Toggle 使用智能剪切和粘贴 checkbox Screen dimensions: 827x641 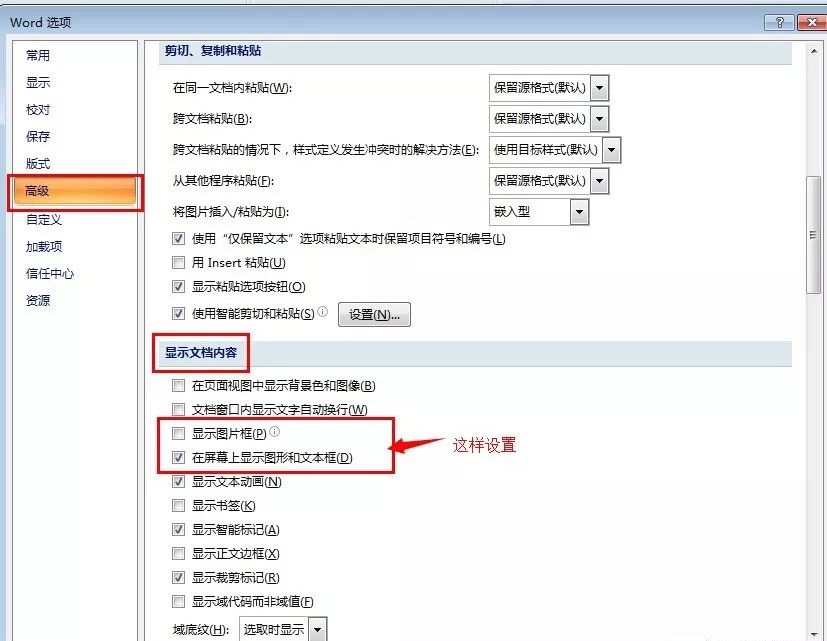coord(178,313)
